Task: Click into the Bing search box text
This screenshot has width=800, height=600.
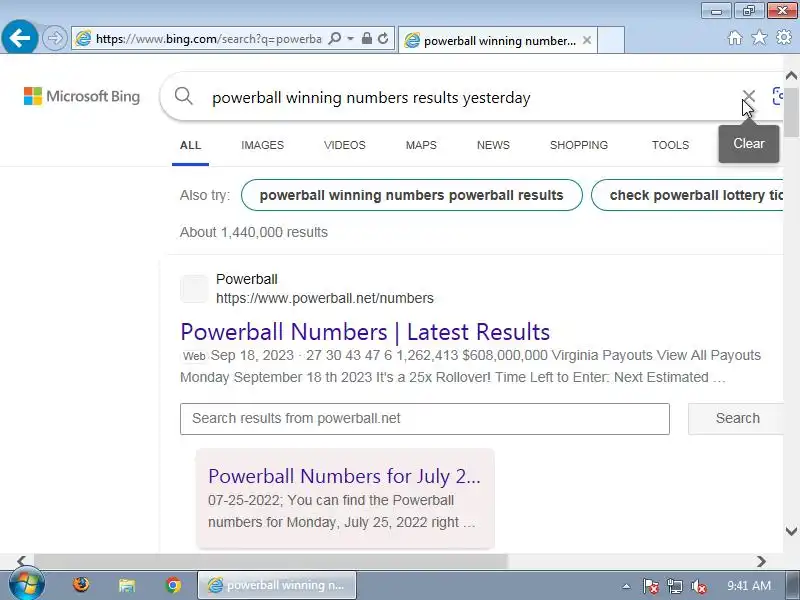Action: [x=371, y=97]
